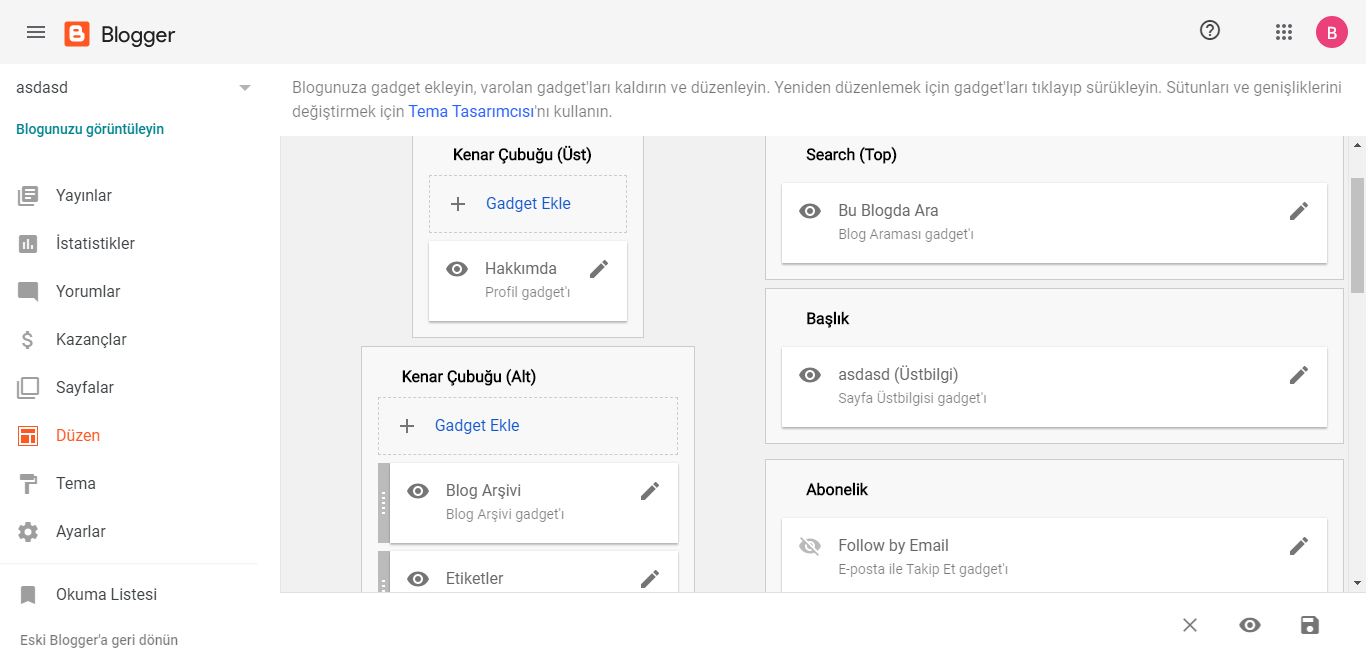Discard changes with the X icon

tap(1190, 625)
